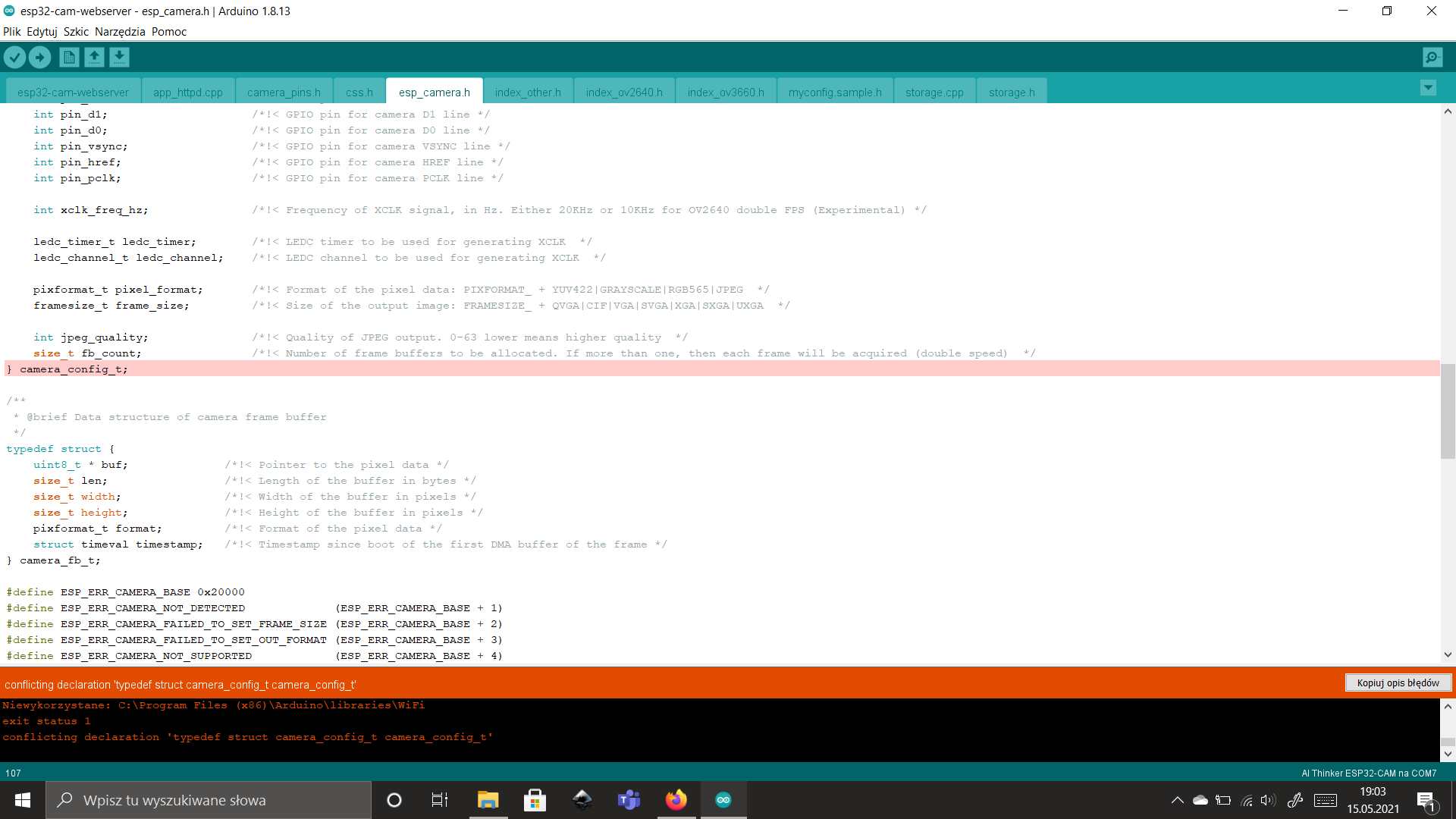Click 'size_t fb_count;' declaration
The width and height of the screenshot is (1456, 819).
tap(87, 353)
